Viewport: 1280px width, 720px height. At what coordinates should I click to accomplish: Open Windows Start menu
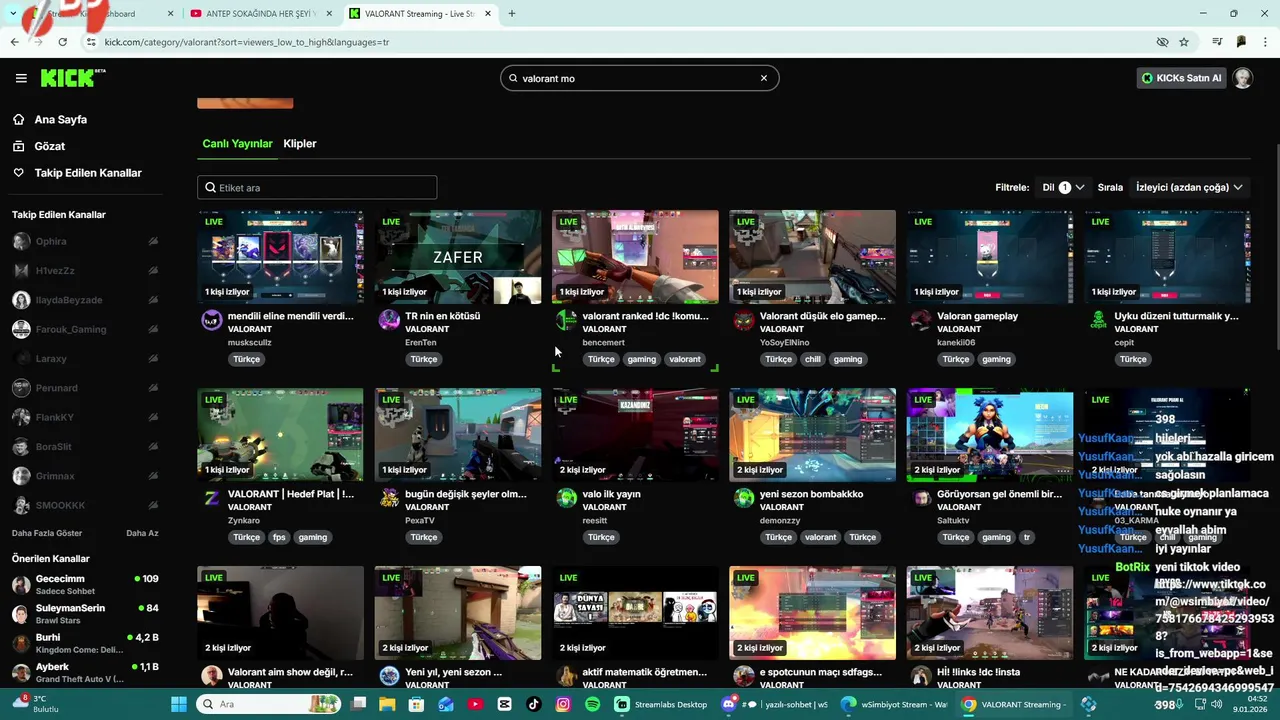click(x=179, y=704)
